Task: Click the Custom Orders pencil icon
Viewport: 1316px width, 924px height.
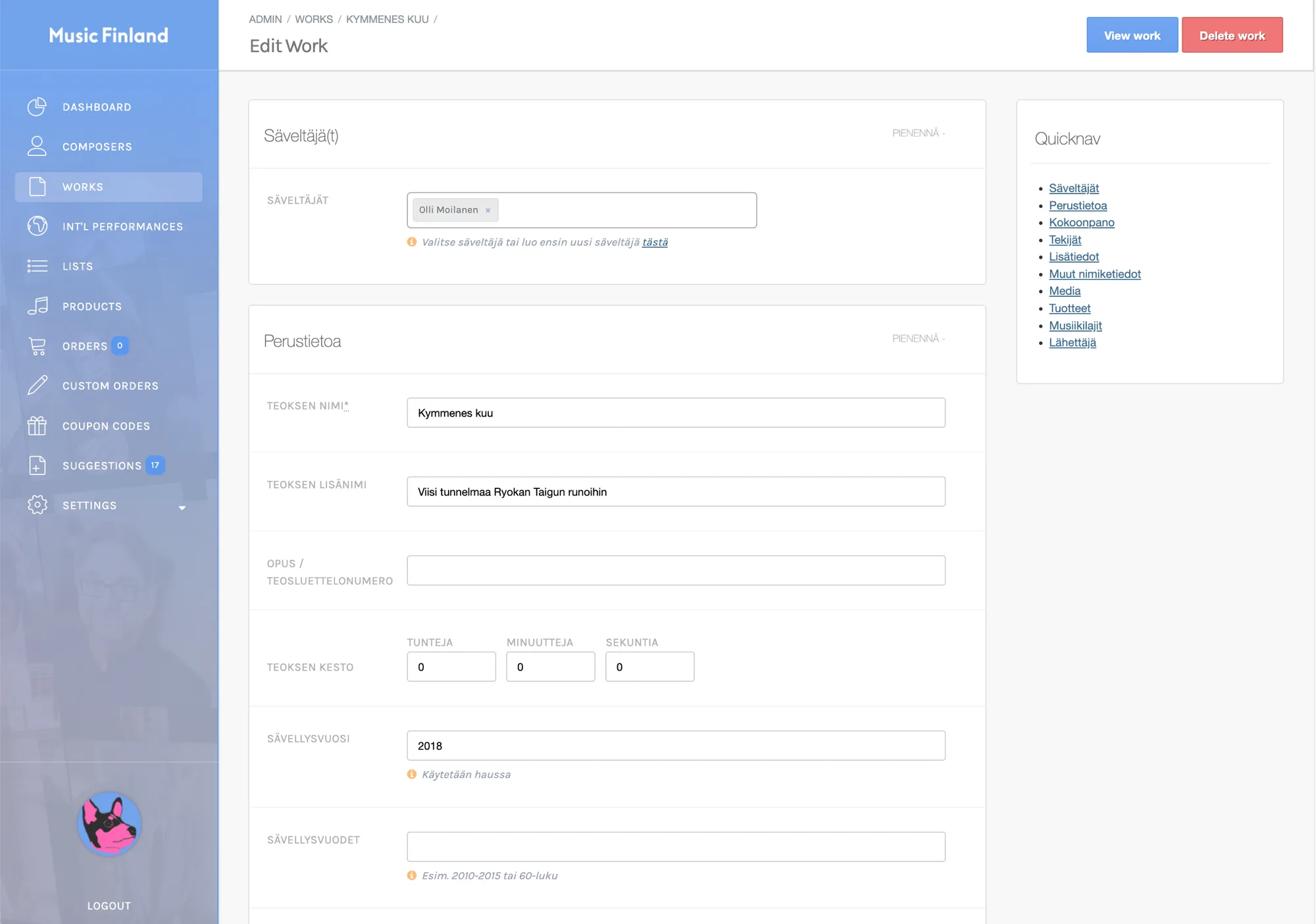Action: [38, 386]
